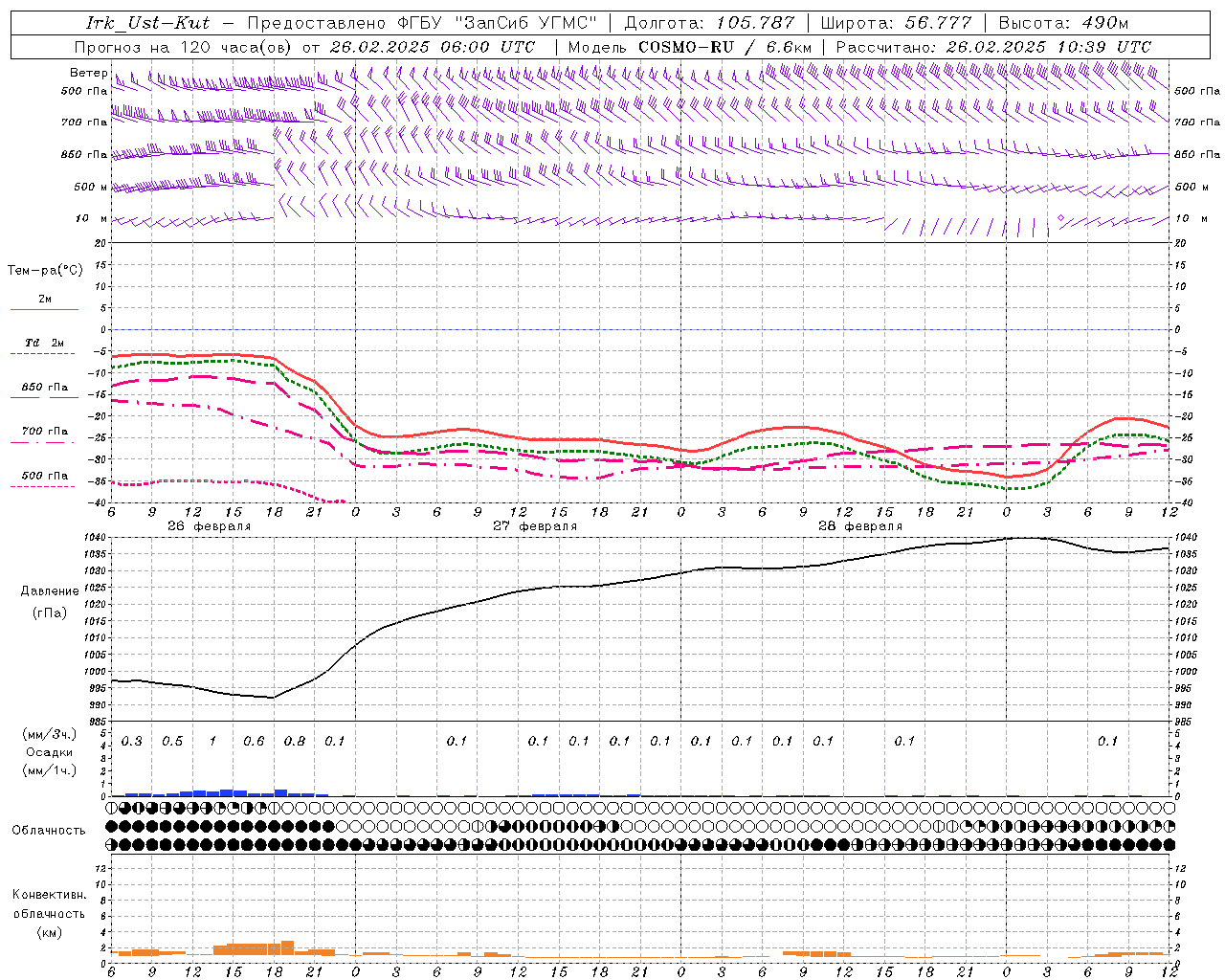Click the 0.3 three-hour precipitation value
Image resolution: width=1225 pixels, height=980 pixels.
click(132, 742)
